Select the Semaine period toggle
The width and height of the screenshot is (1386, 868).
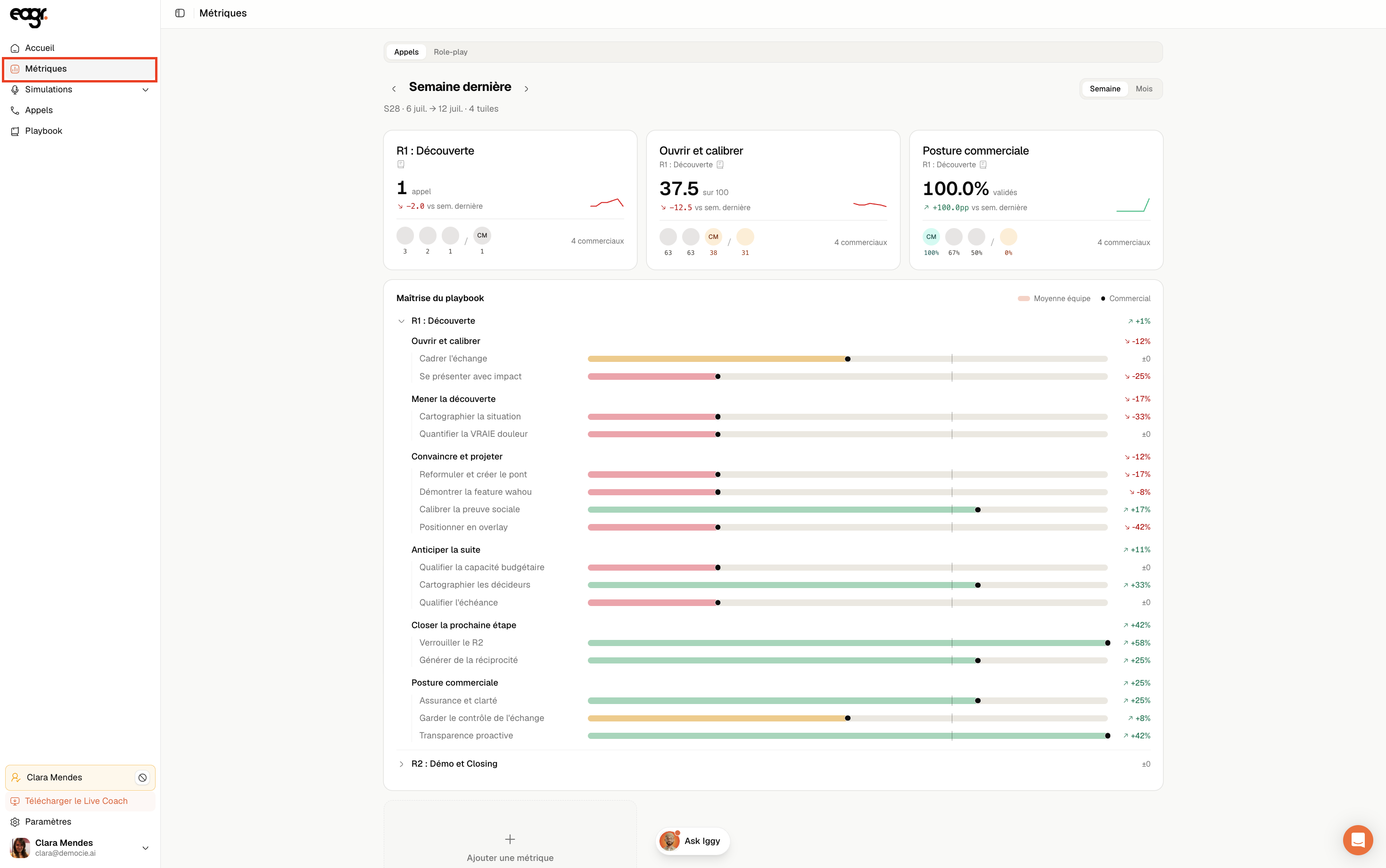pyautogui.click(x=1105, y=89)
